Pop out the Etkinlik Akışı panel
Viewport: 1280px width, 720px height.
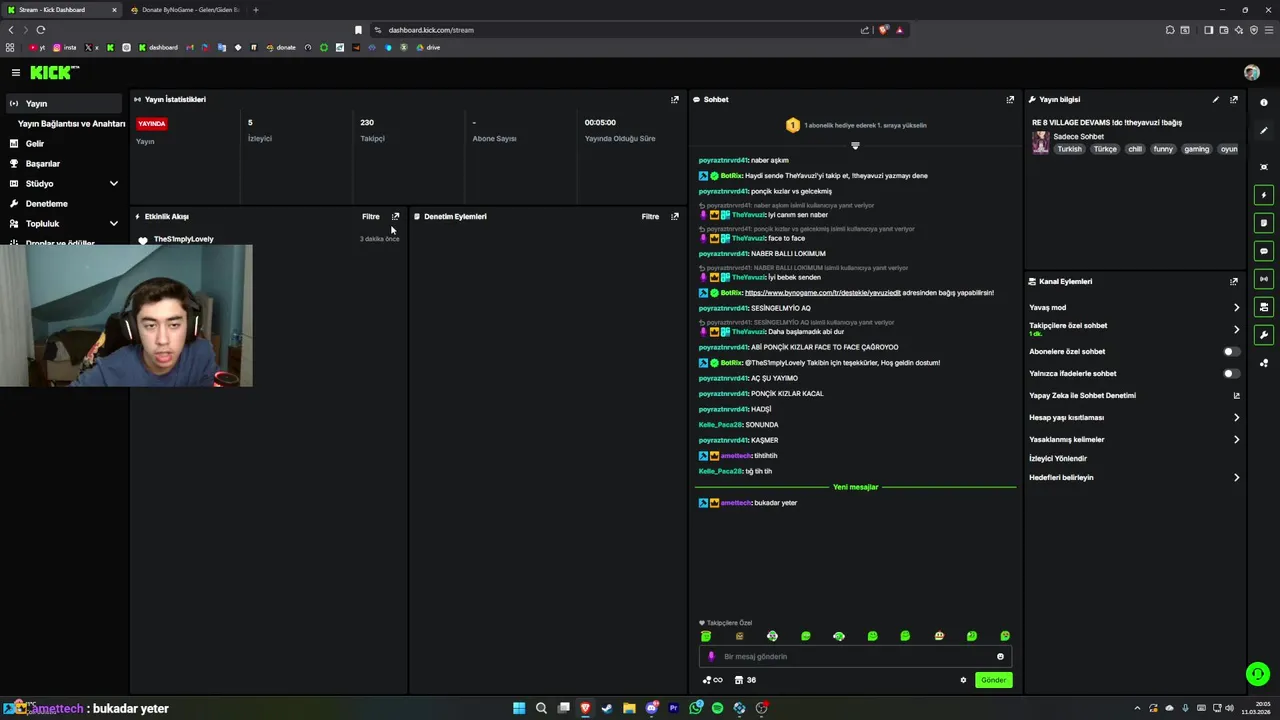(395, 216)
